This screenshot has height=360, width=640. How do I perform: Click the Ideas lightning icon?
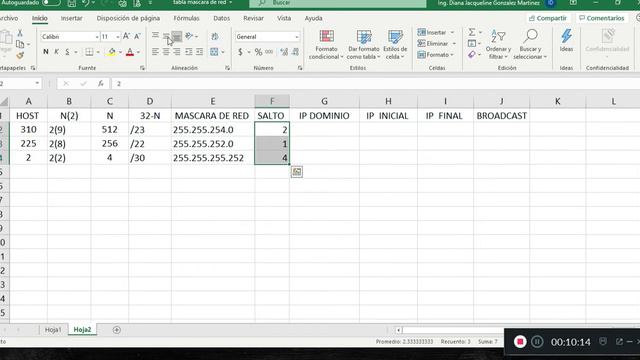tap(566, 40)
